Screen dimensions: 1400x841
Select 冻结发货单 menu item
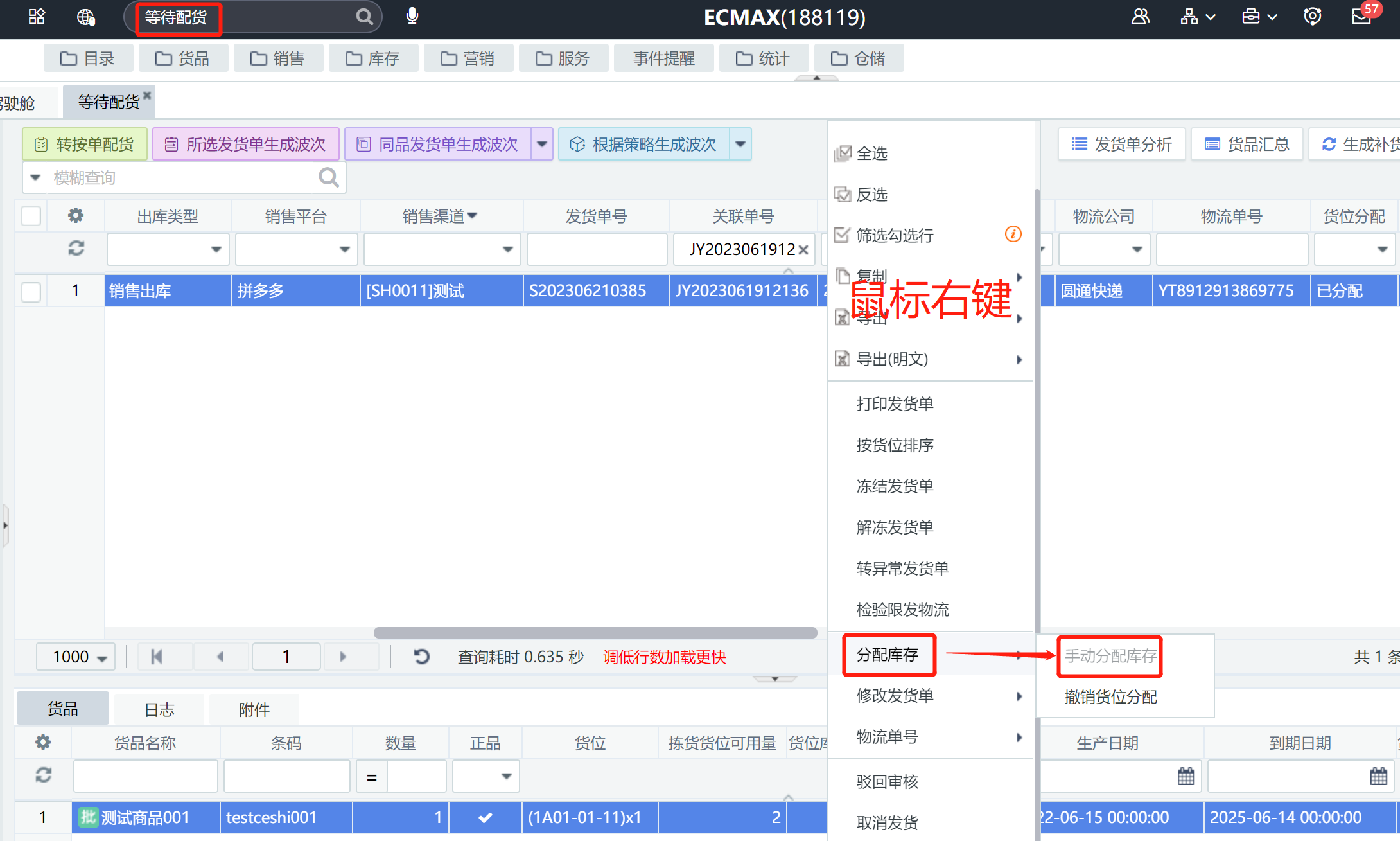point(930,486)
